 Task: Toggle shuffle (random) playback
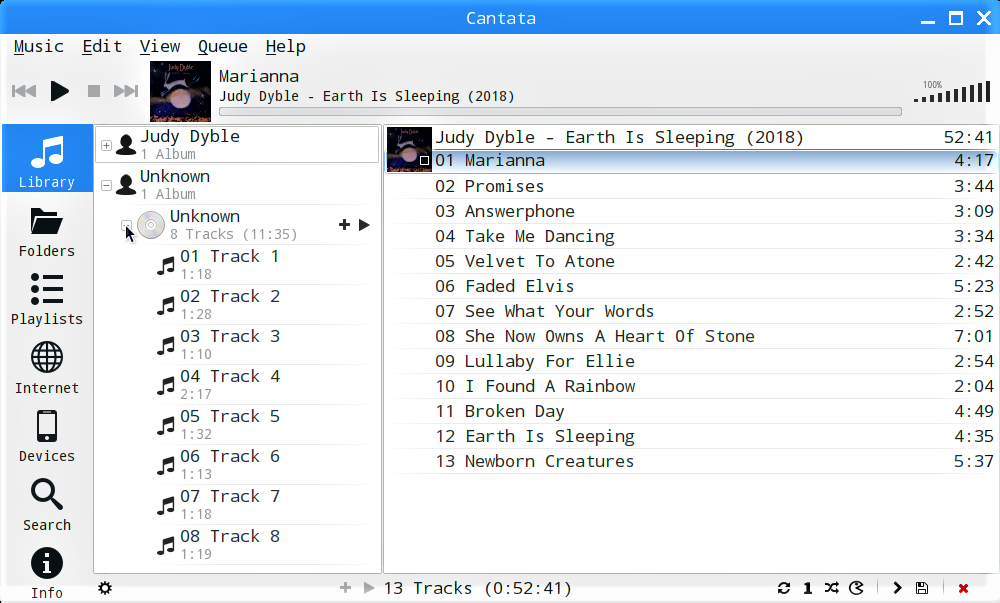coord(831,588)
